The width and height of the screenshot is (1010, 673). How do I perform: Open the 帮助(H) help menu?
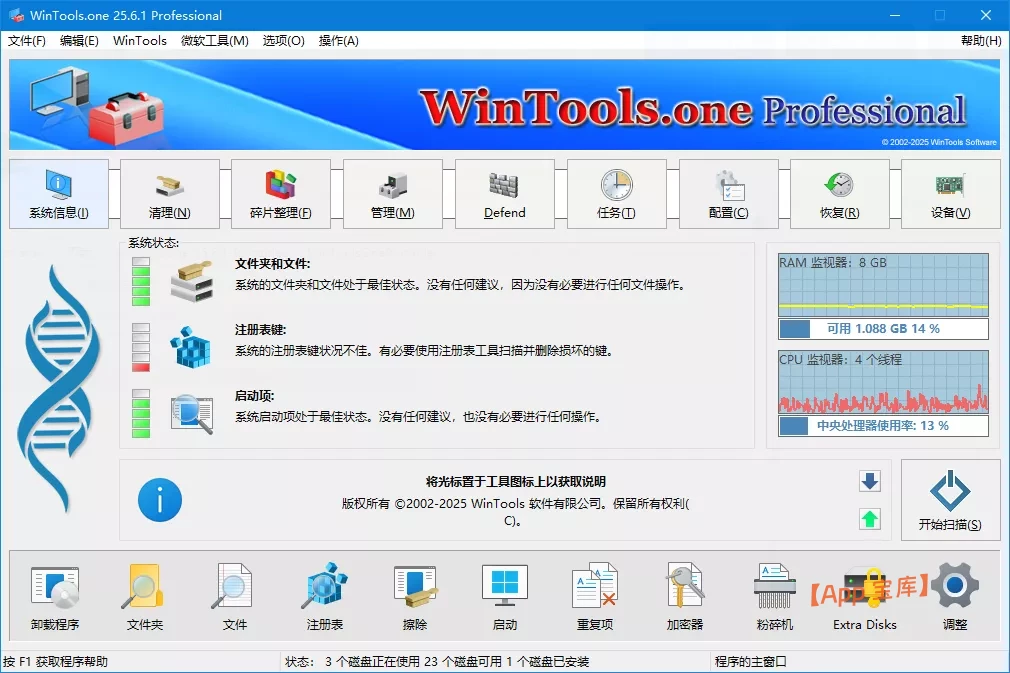979,41
